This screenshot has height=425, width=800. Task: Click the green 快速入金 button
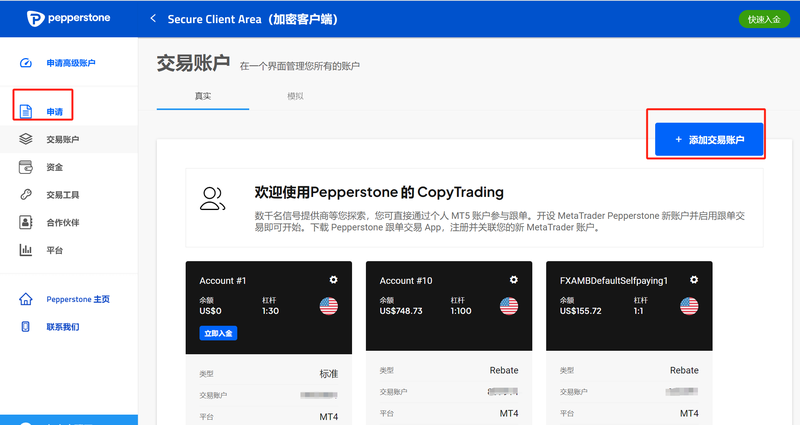point(762,19)
